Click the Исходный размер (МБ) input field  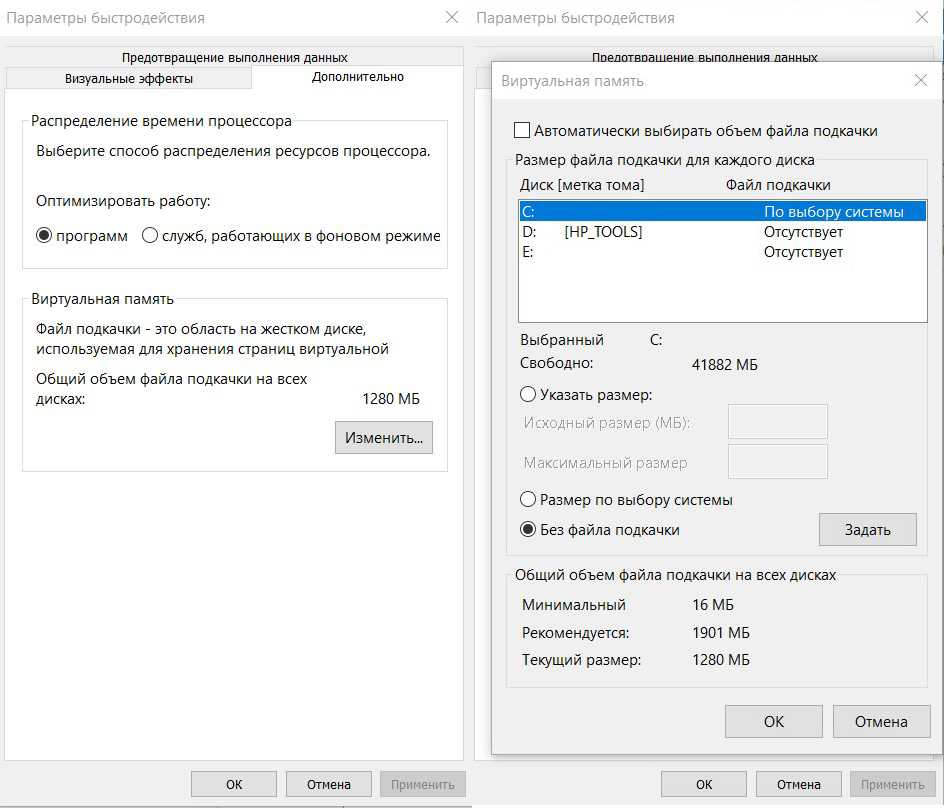pyautogui.click(x=777, y=422)
